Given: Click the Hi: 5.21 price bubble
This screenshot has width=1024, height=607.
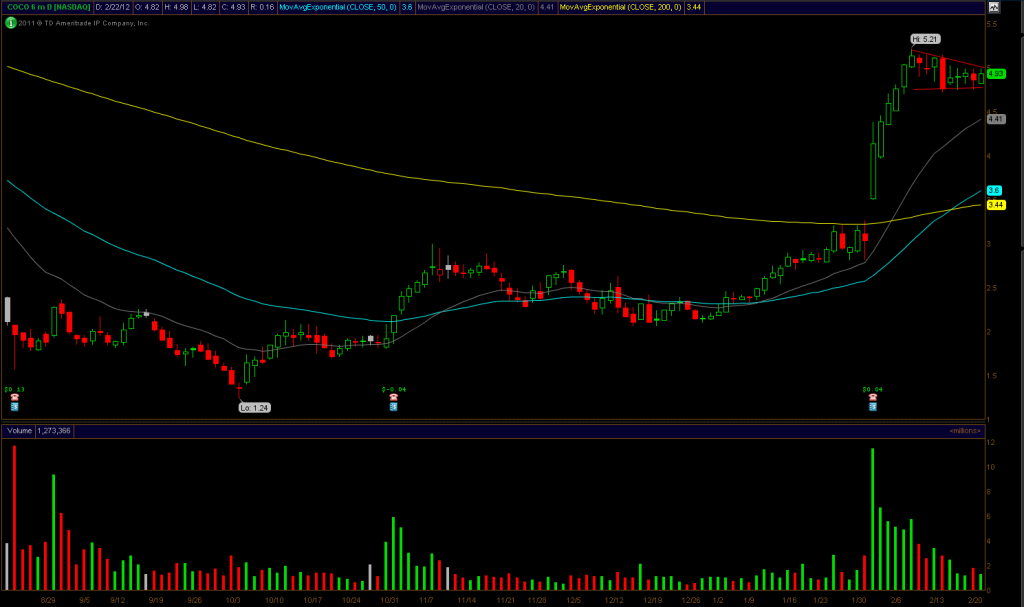Looking at the screenshot, I should [x=925, y=39].
